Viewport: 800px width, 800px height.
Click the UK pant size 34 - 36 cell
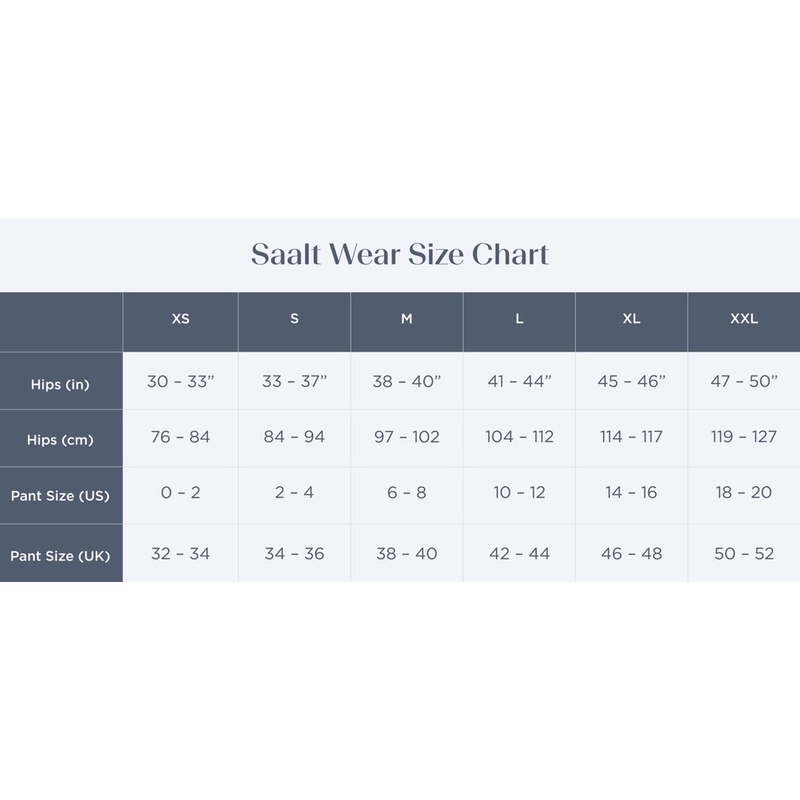(x=294, y=553)
